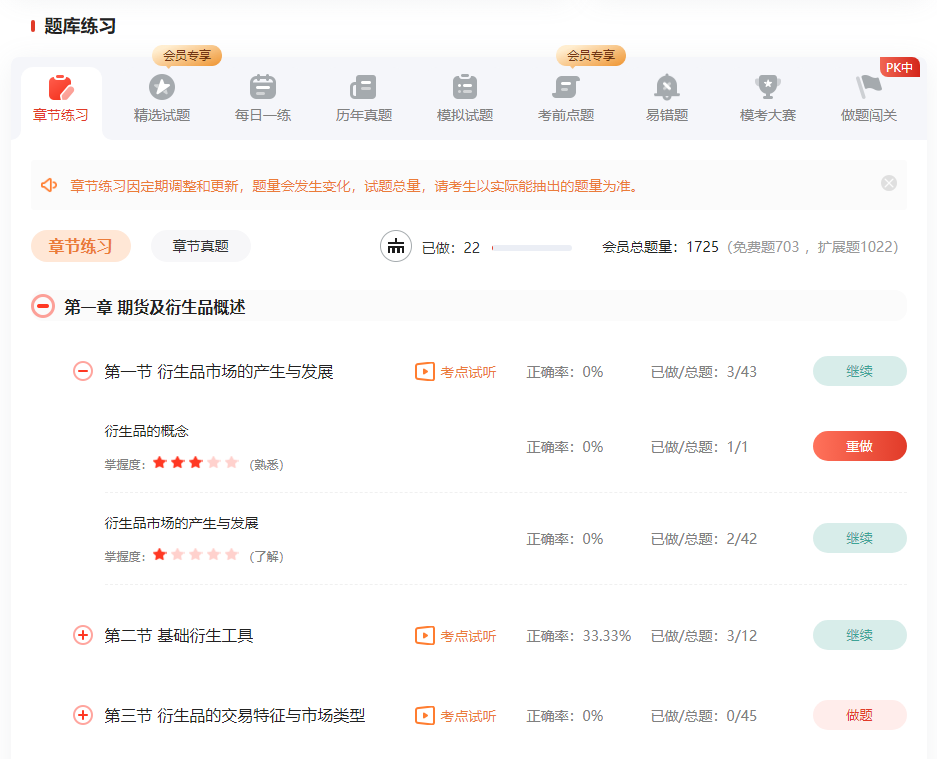Select the 精选试题 featured questions icon
Screen dimensions: 937x759
[x=162, y=95]
